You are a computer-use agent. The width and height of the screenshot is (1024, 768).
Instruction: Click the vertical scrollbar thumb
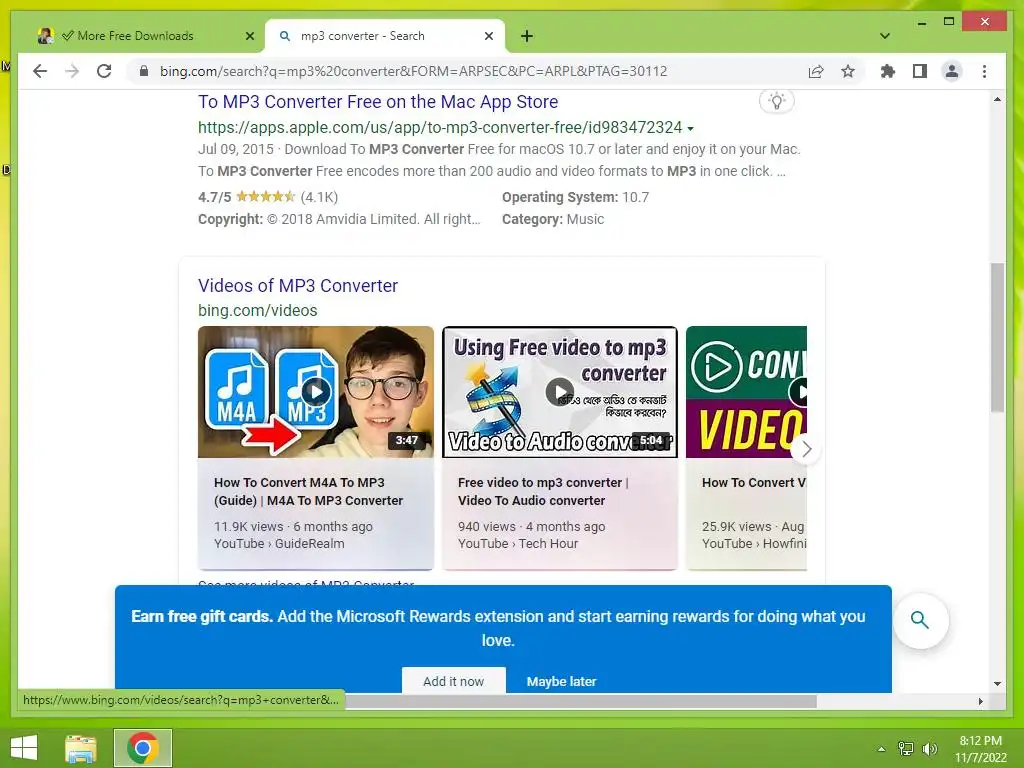[997, 337]
